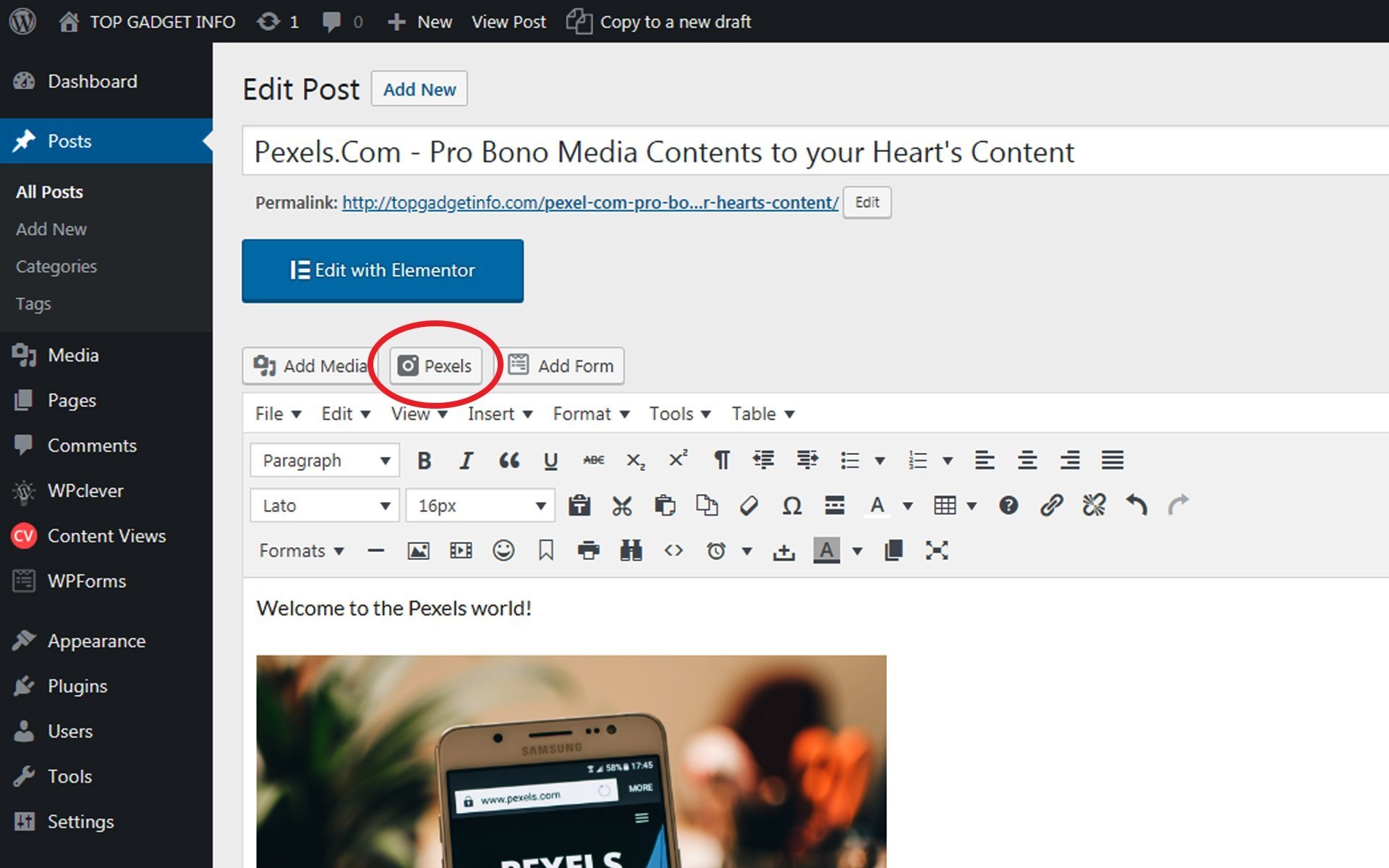
Task: Open the updates indicator in admin bar
Action: 278,22
